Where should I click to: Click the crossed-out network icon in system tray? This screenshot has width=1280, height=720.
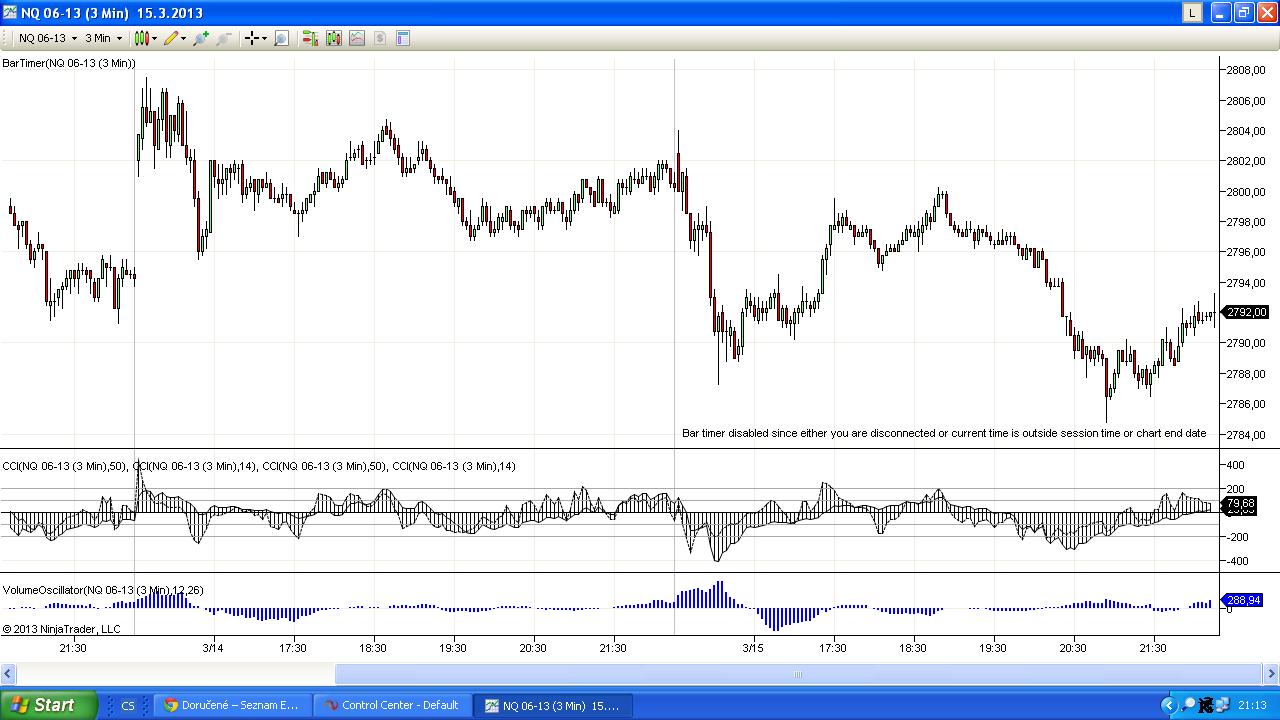point(1206,706)
